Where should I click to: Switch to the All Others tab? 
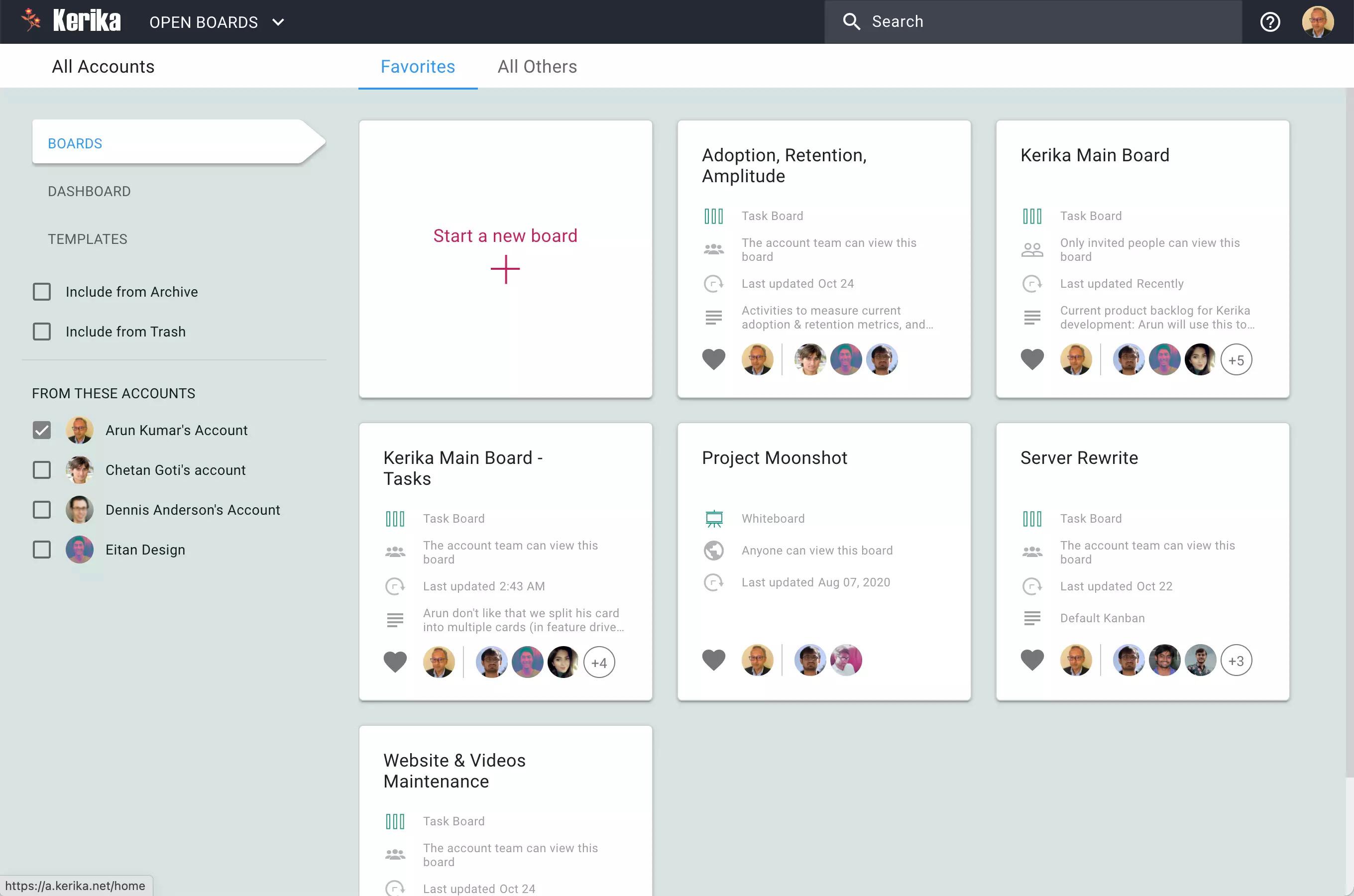[x=537, y=66]
